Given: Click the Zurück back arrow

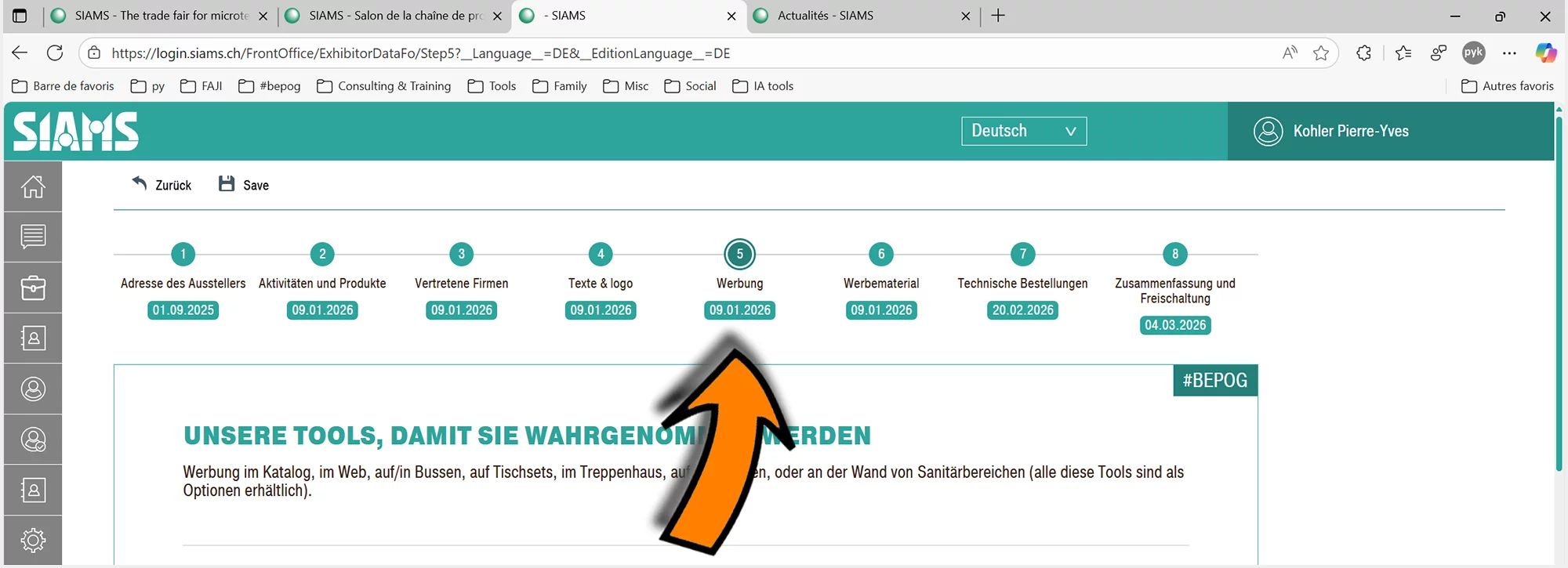Looking at the screenshot, I should click(140, 183).
